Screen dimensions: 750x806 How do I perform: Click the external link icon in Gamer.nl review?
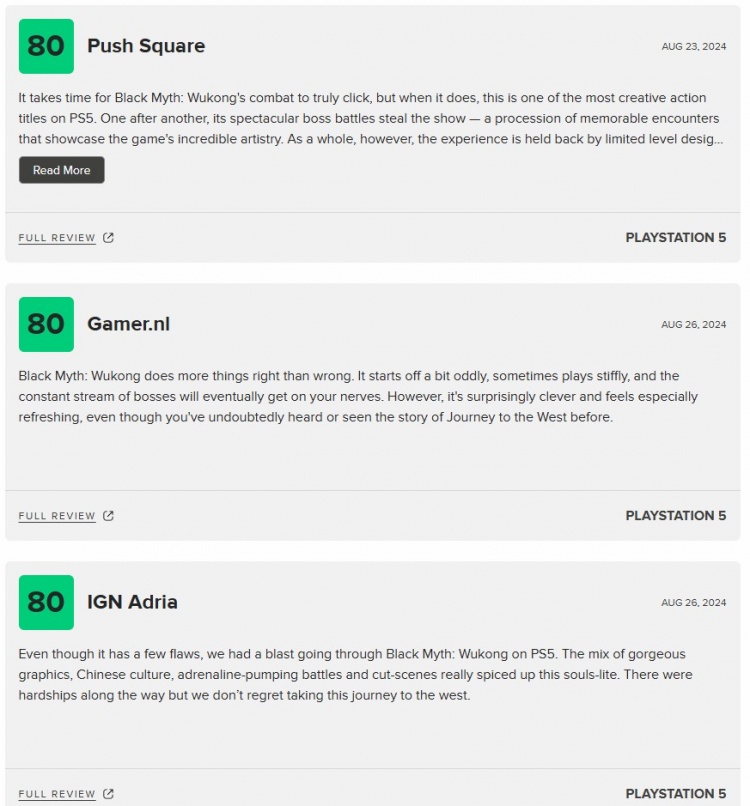(x=108, y=516)
